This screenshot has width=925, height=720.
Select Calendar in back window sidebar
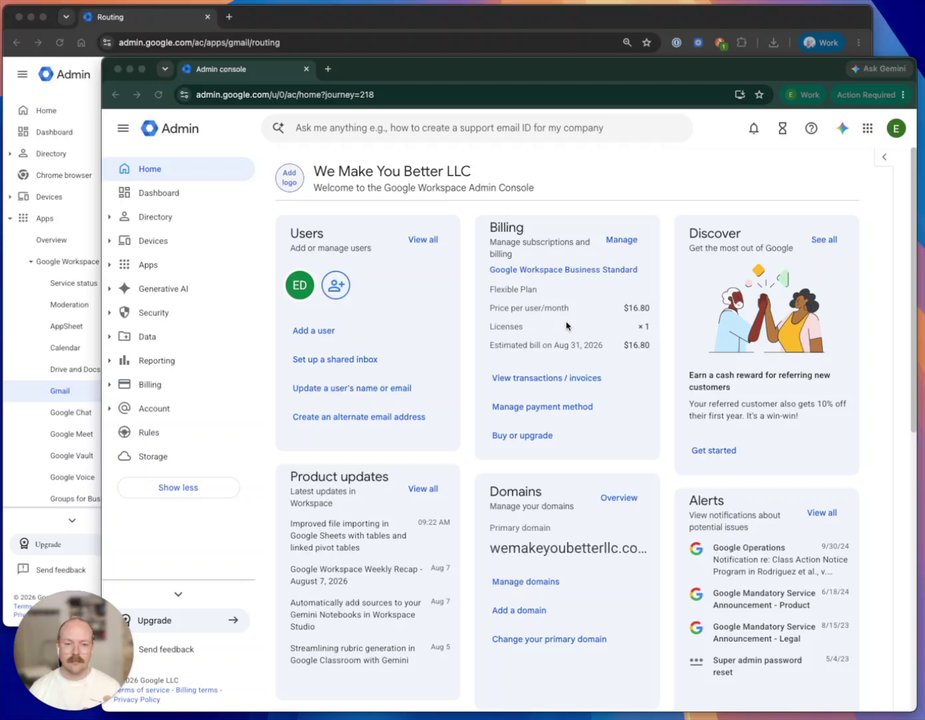pyautogui.click(x=65, y=348)
